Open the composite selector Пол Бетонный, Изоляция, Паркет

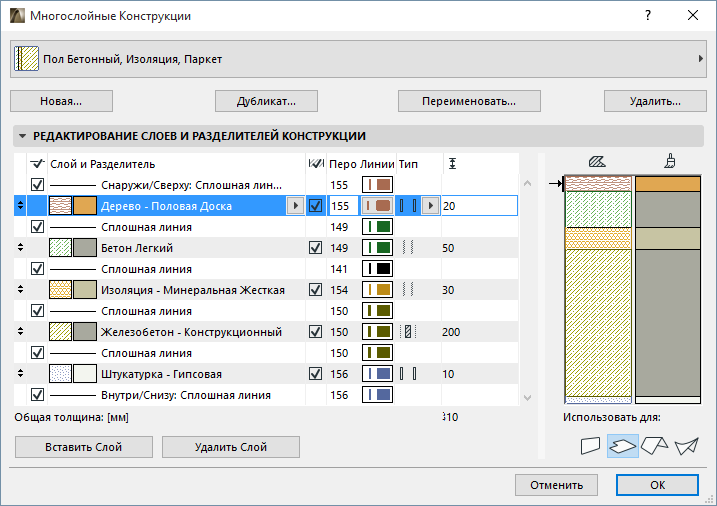click(358, 59)
